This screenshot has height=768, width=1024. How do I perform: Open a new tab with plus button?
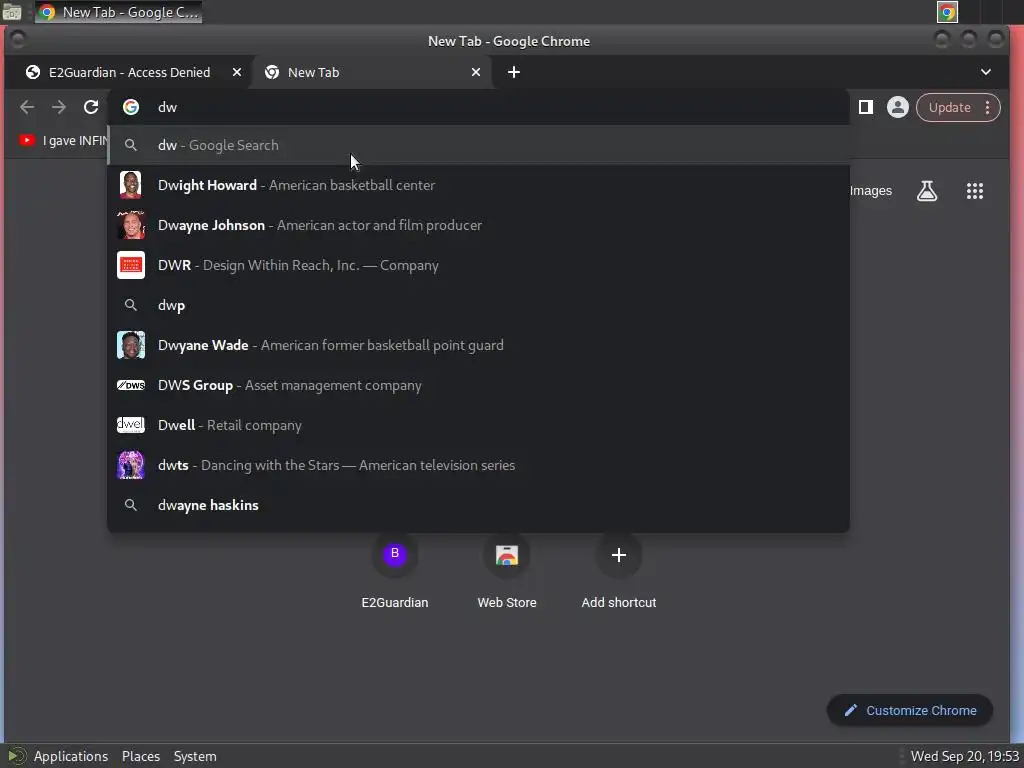tap(514, 72)
